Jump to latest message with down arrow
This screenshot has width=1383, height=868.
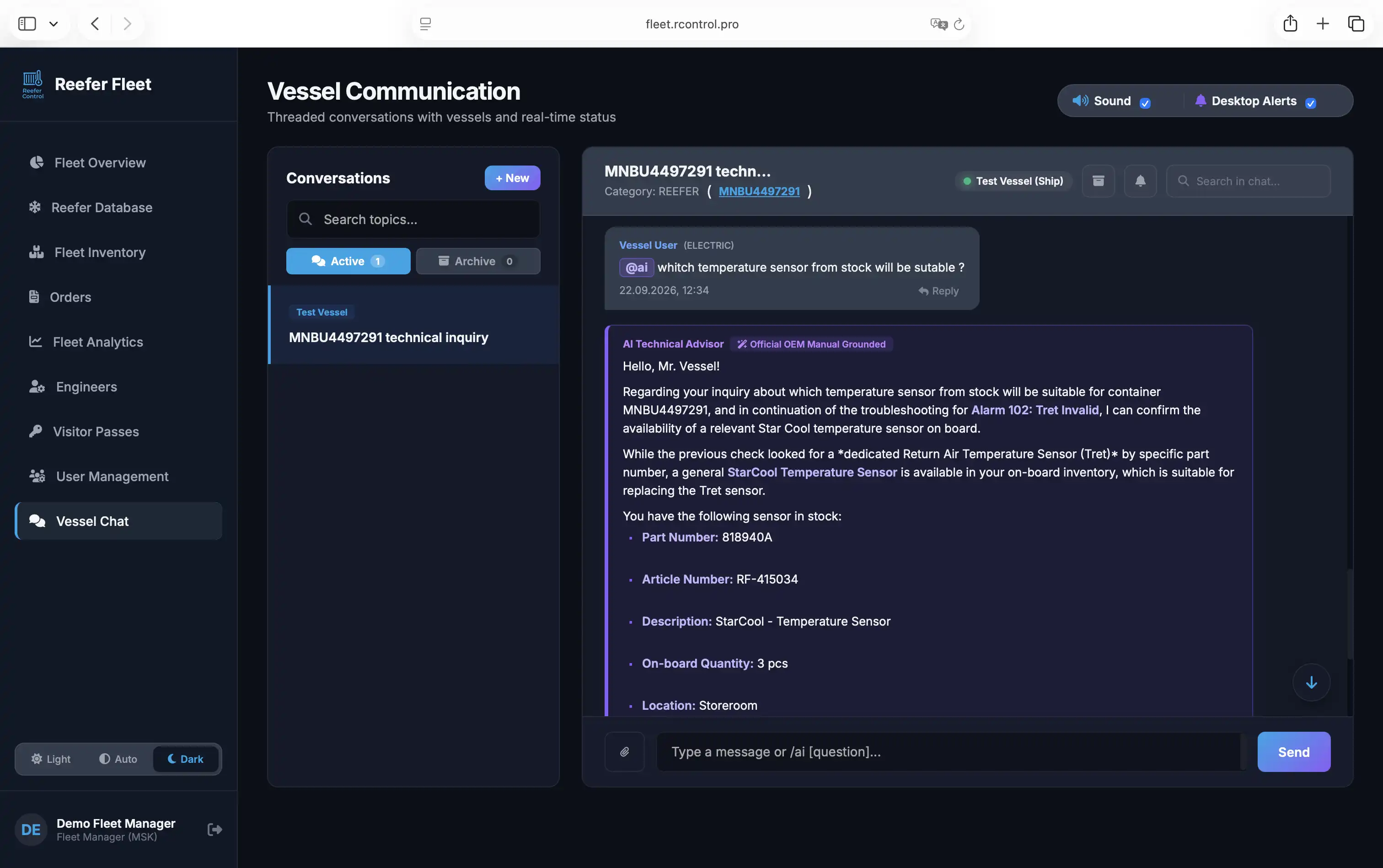(x=1311, y=683)
